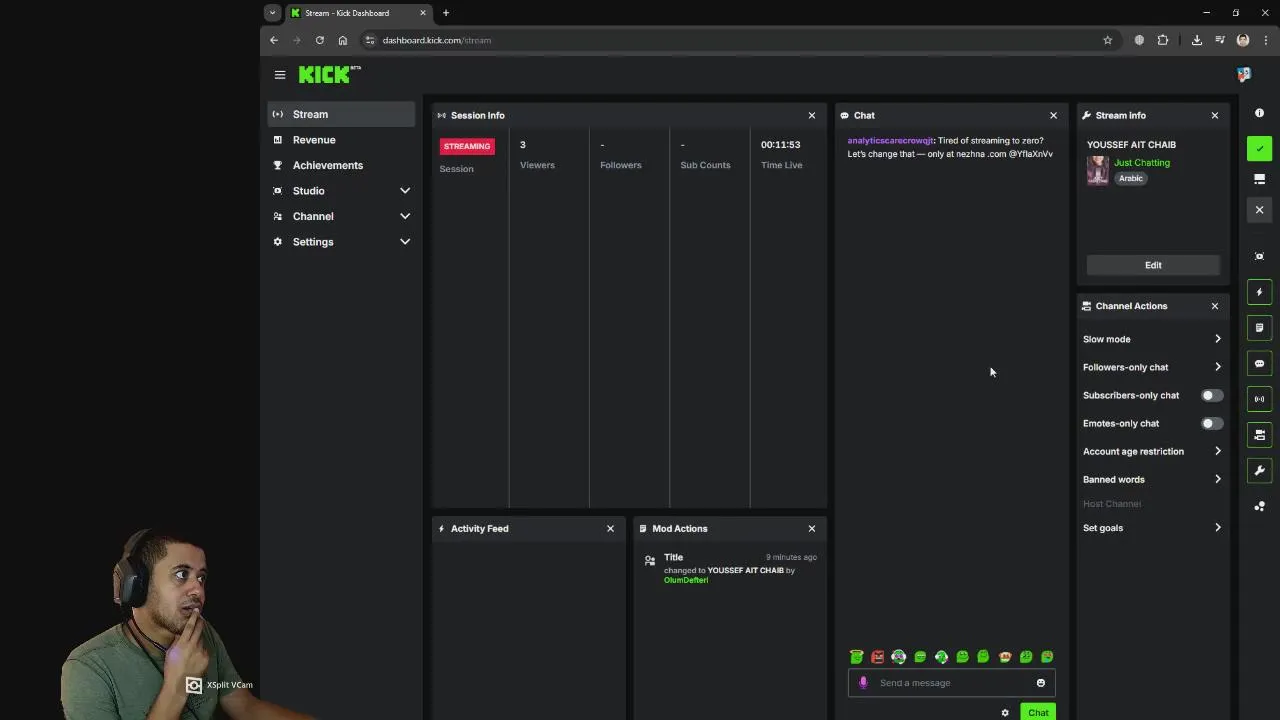
Task: Select Stream in left sidebar
Action: point(341,114)
